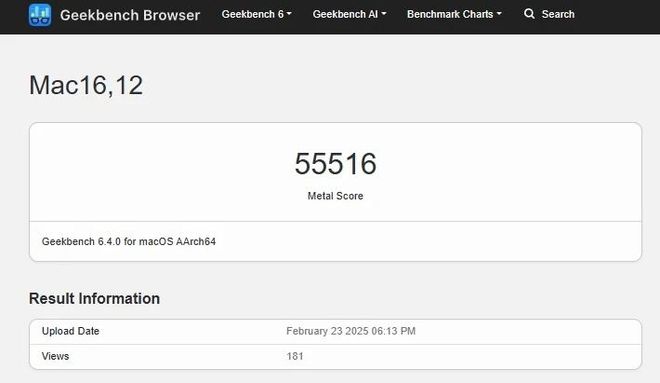Click the Views row label
The height and width of the screenshot is (383, 660).
55,356
